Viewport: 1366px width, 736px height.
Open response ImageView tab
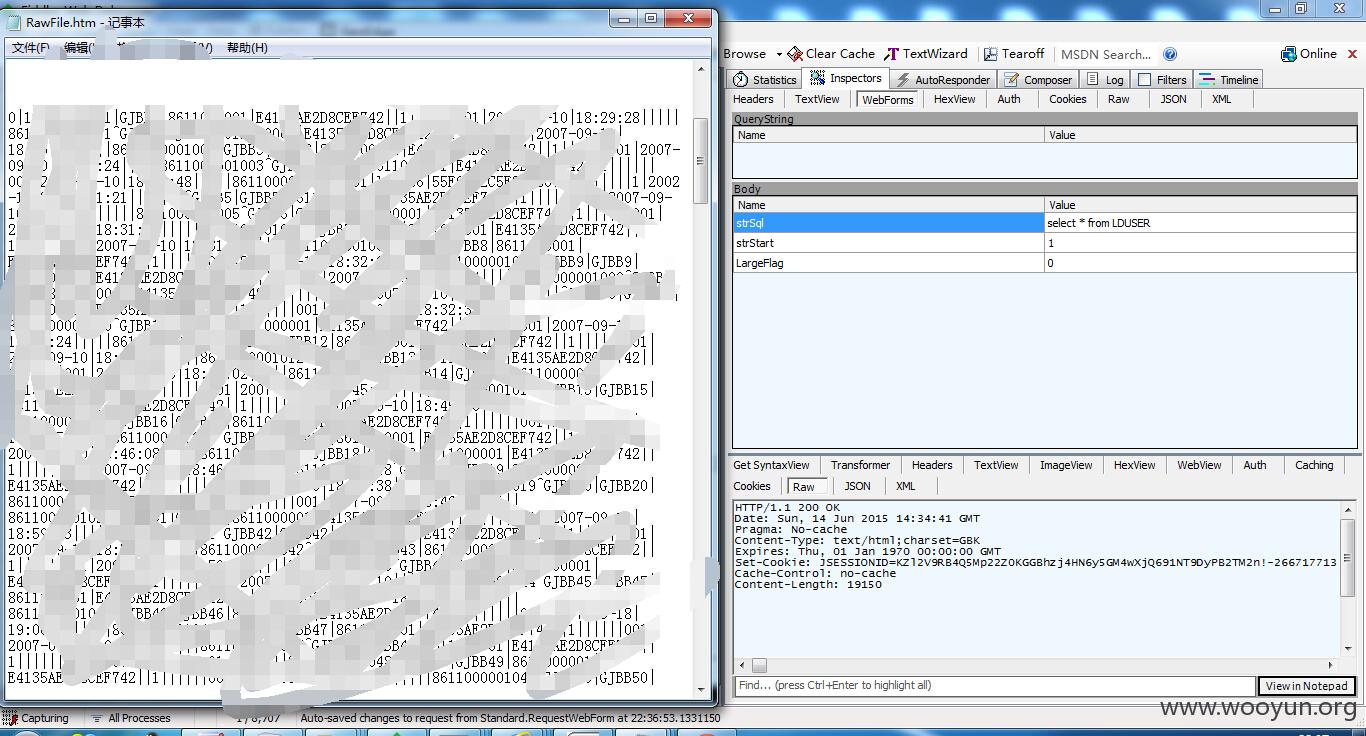[x=1066, y=465]
